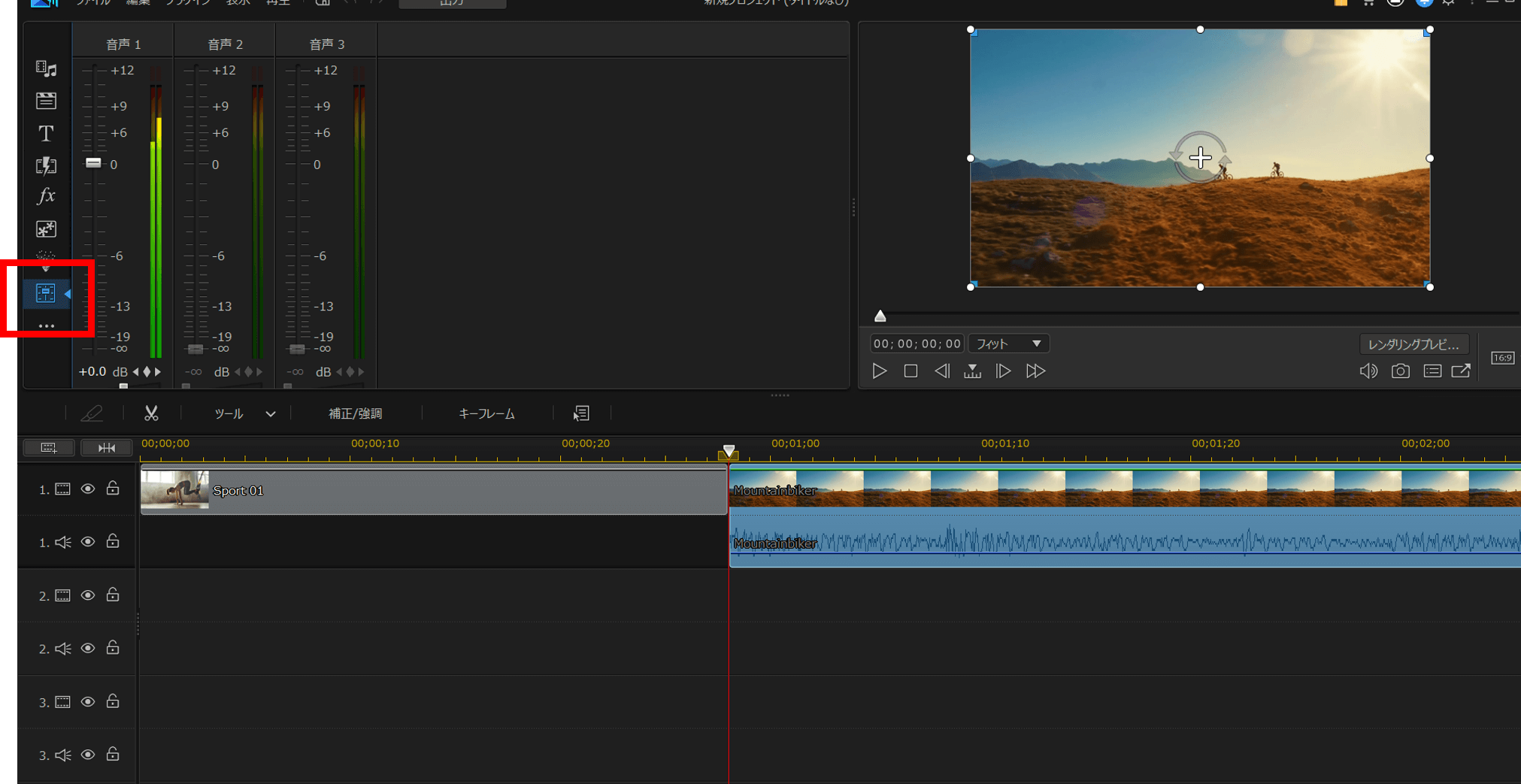Open the Media Room icon

pos(46,69)
